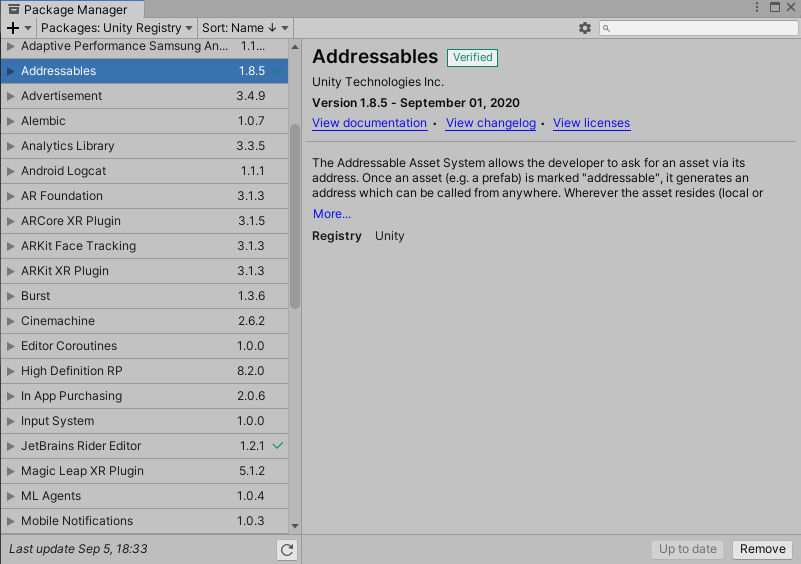Click the list scroll up arrow
Screen dimensions: 801x564
(x=295, y=47)
